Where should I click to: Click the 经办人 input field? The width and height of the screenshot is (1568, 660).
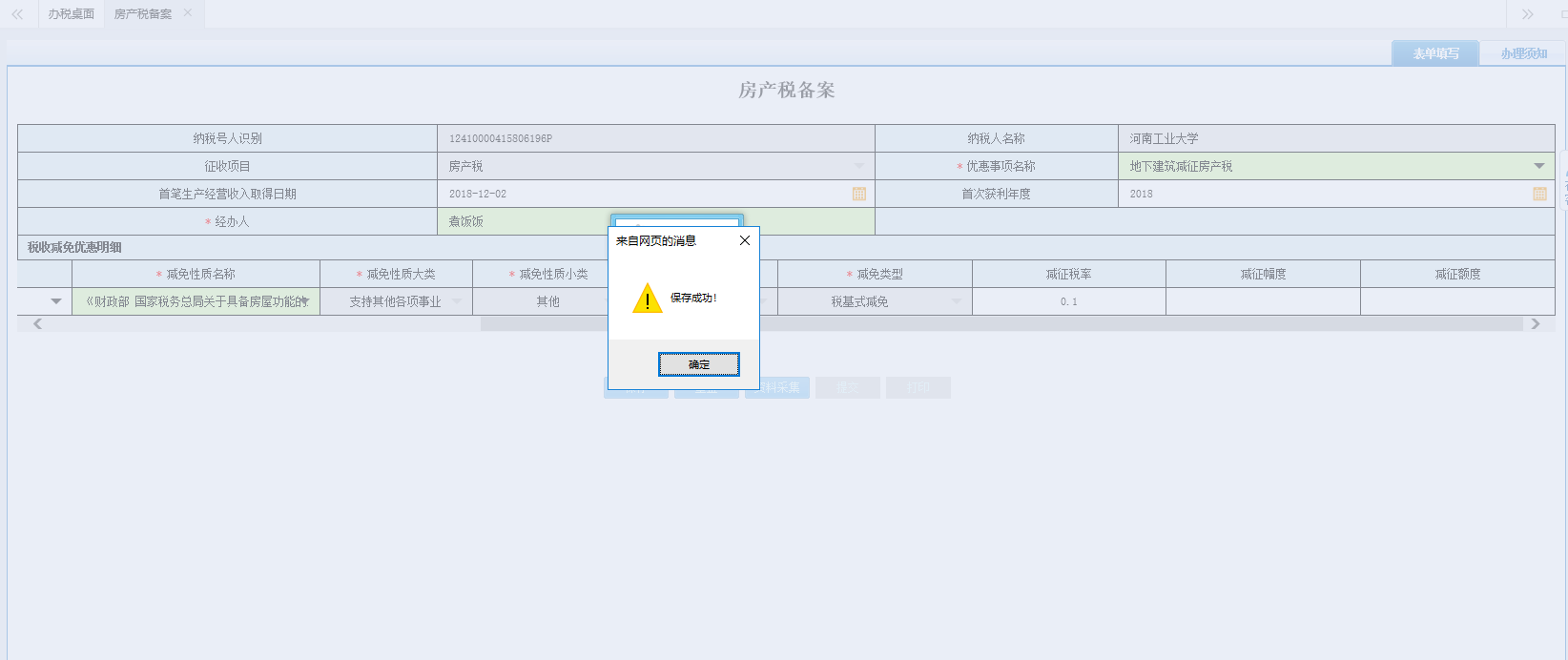coord(525,221)
